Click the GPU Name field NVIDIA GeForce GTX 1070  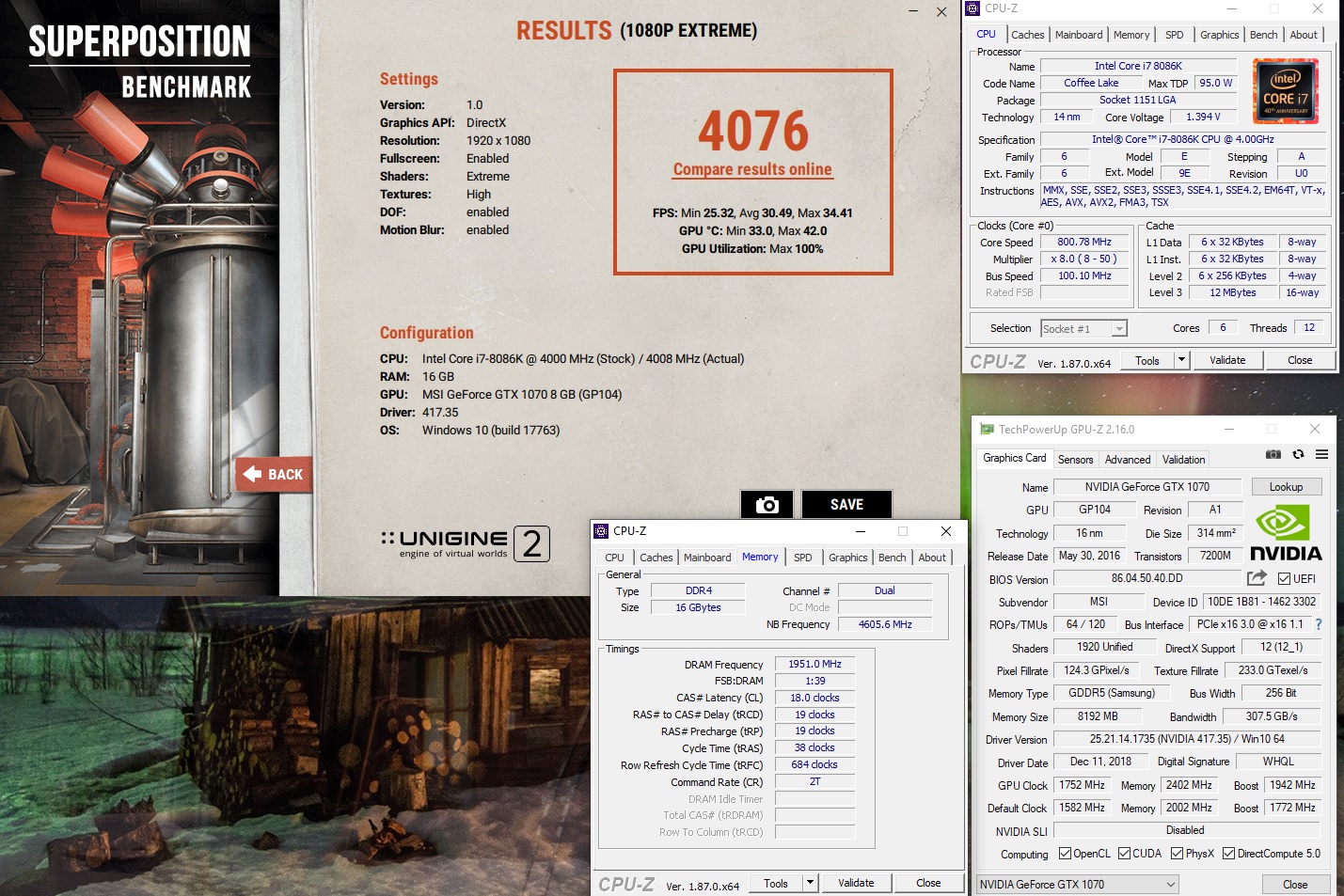[x=1147, y=487]
